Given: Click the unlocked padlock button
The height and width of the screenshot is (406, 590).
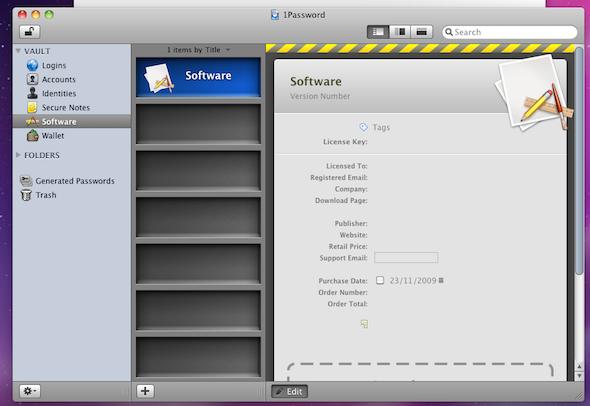Looking at the screenshot, I should pos(30,32).
